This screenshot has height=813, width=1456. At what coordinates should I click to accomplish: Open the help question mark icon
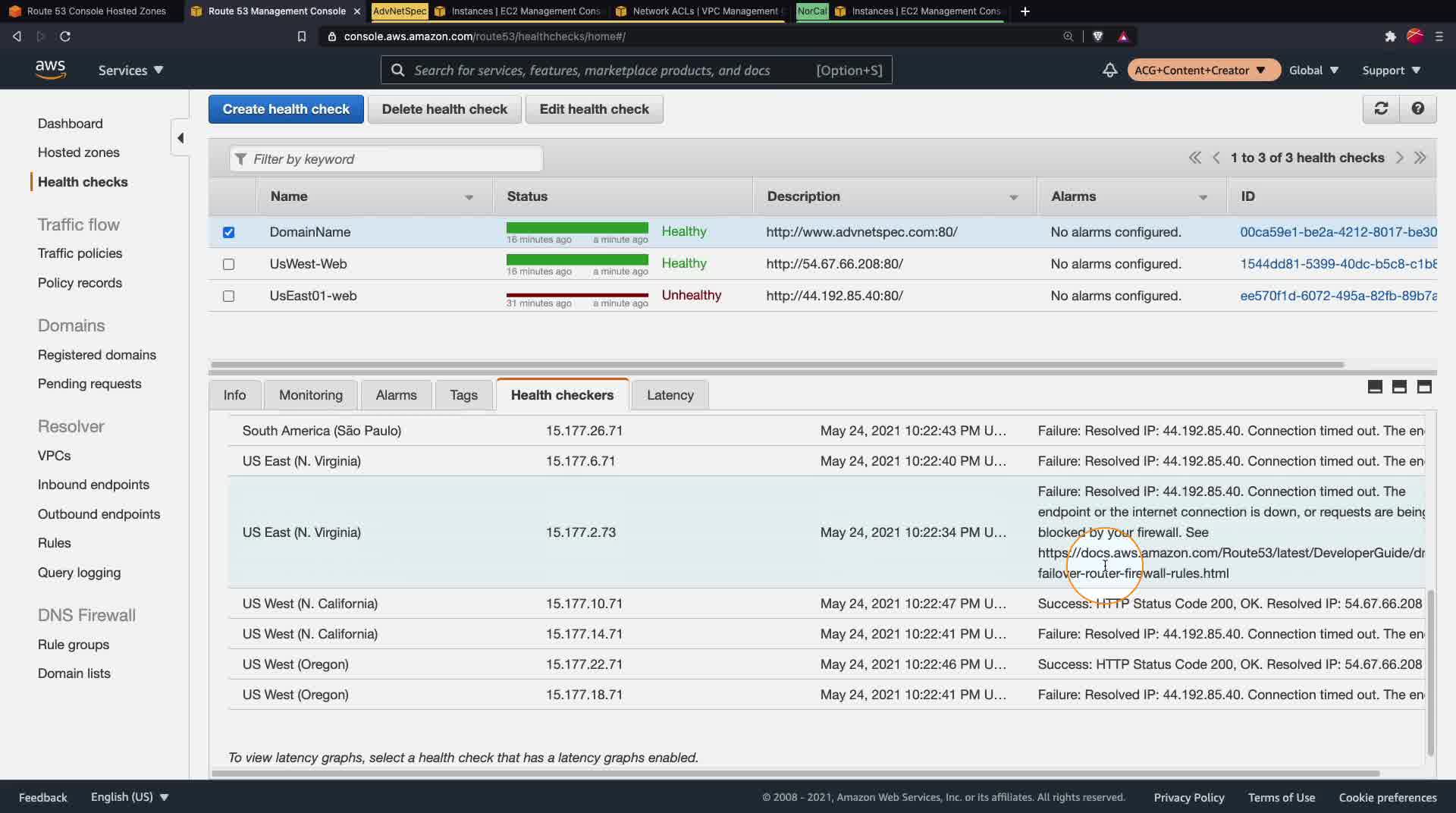(1417, 108)
